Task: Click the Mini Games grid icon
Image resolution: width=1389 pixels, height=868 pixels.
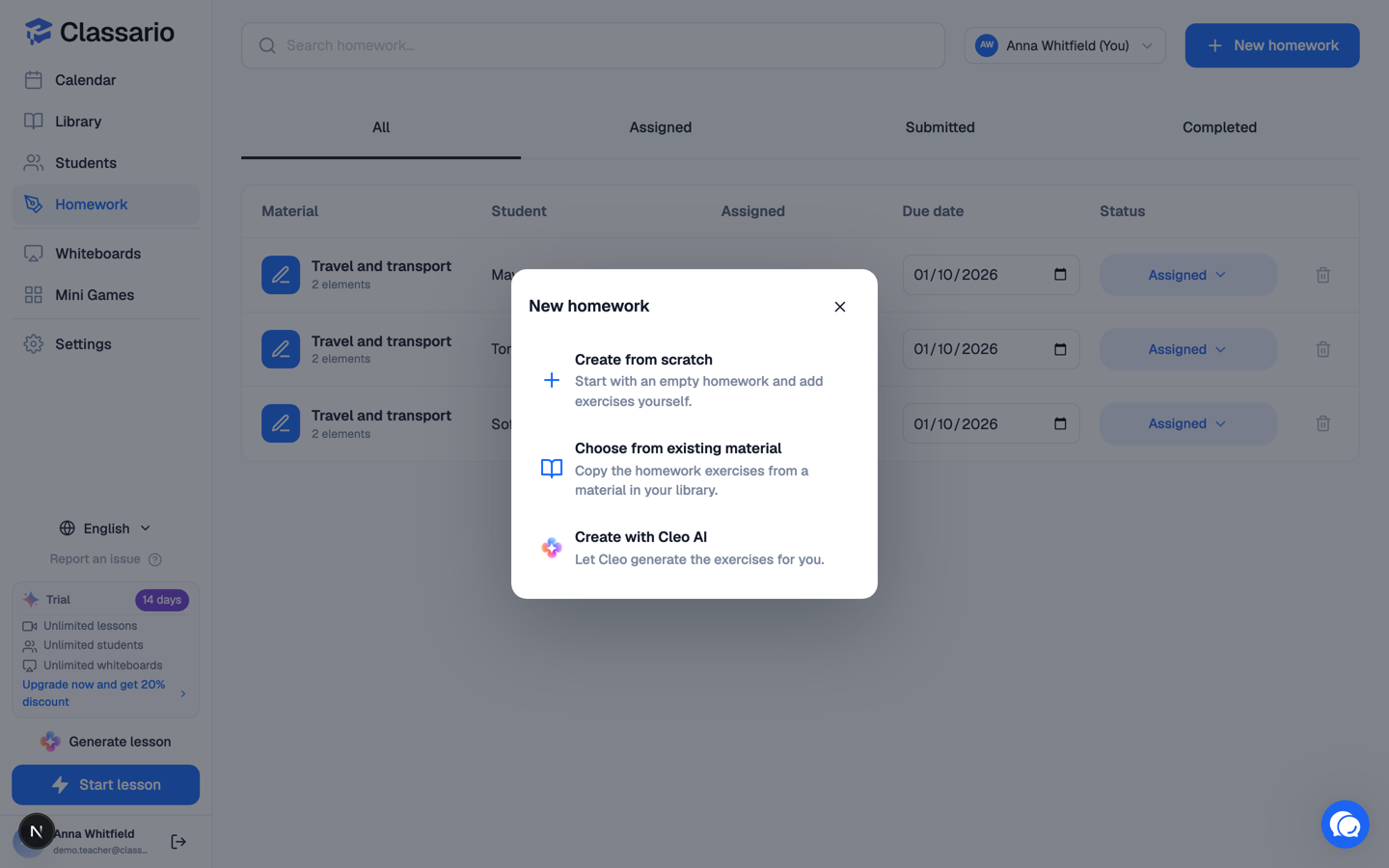Action: pos(34,295)
